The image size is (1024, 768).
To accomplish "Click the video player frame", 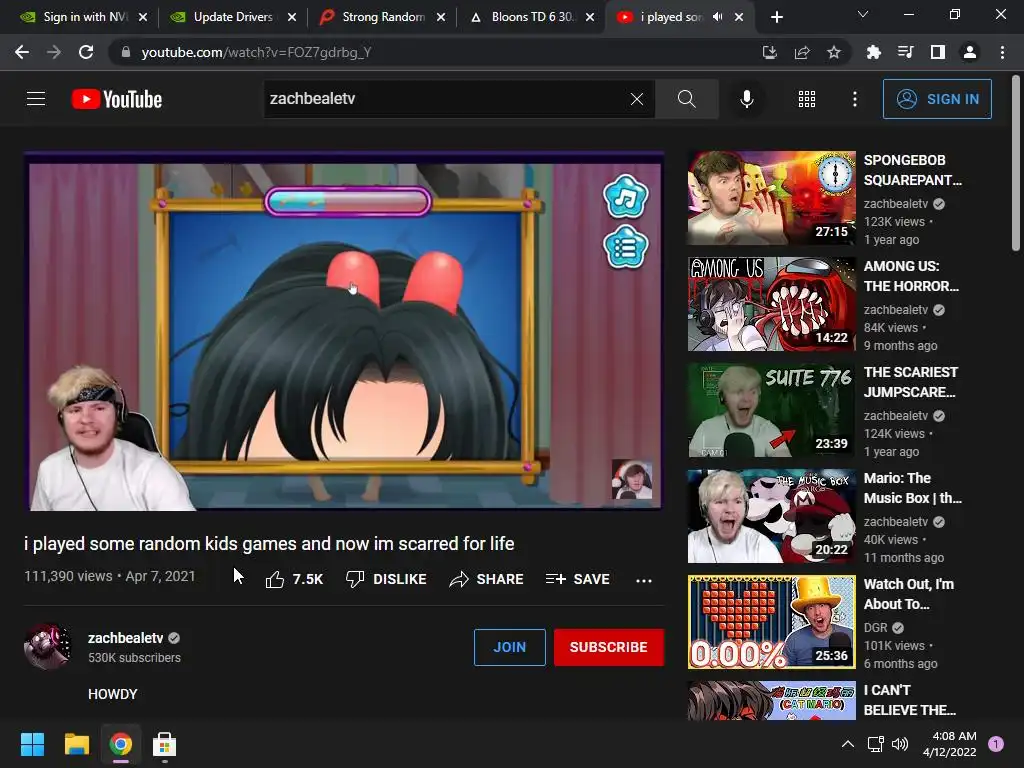I will tap(344, 331).
